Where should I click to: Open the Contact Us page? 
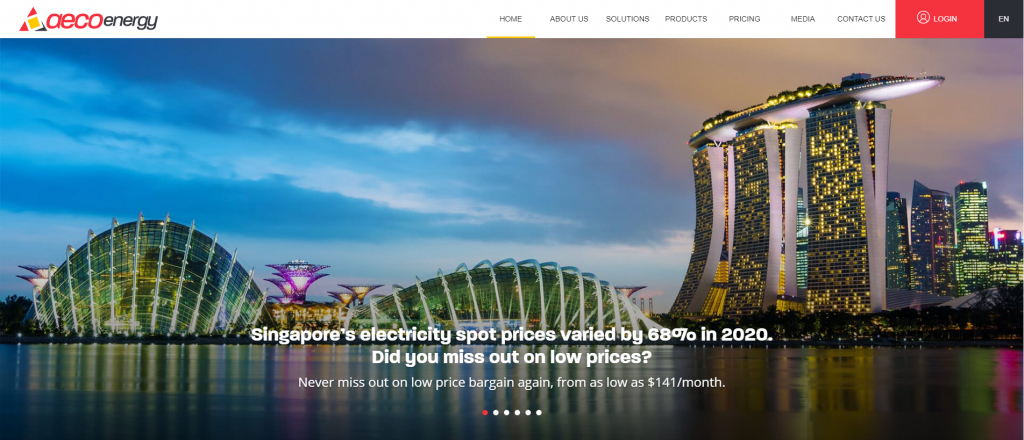tap(861, 19)
